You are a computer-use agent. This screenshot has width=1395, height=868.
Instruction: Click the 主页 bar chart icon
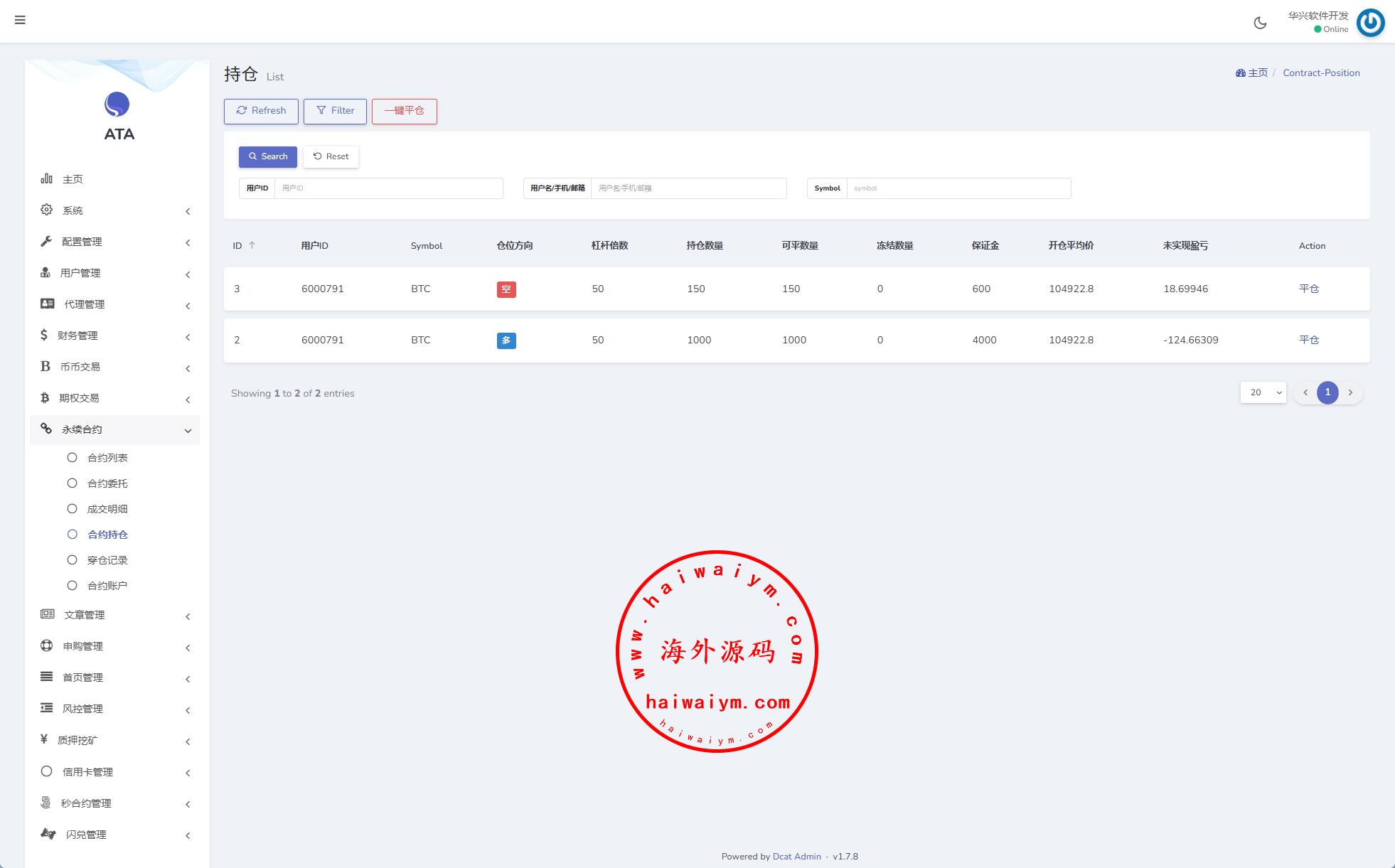click(x=46, y=178)
